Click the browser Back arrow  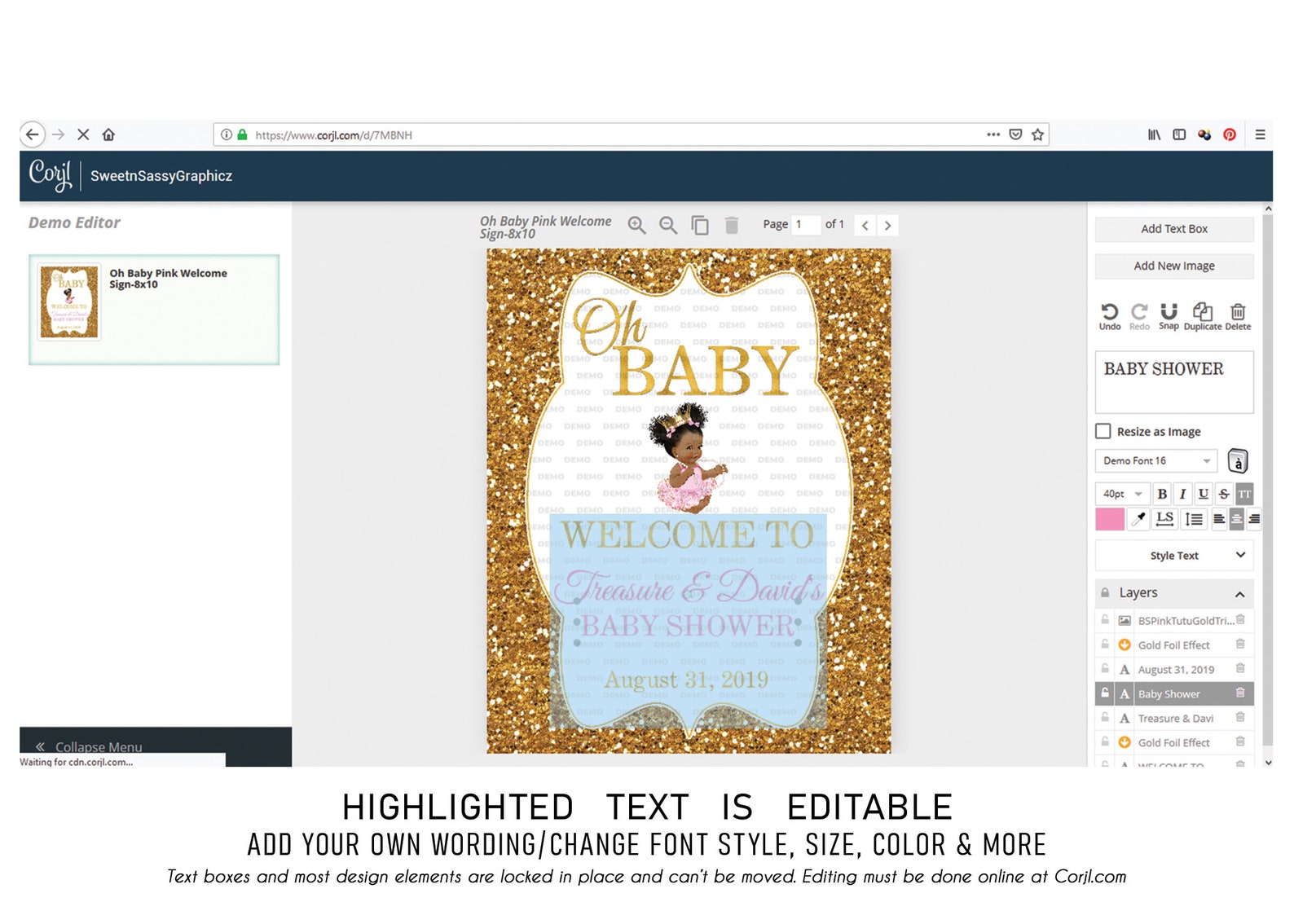point(33,134)
